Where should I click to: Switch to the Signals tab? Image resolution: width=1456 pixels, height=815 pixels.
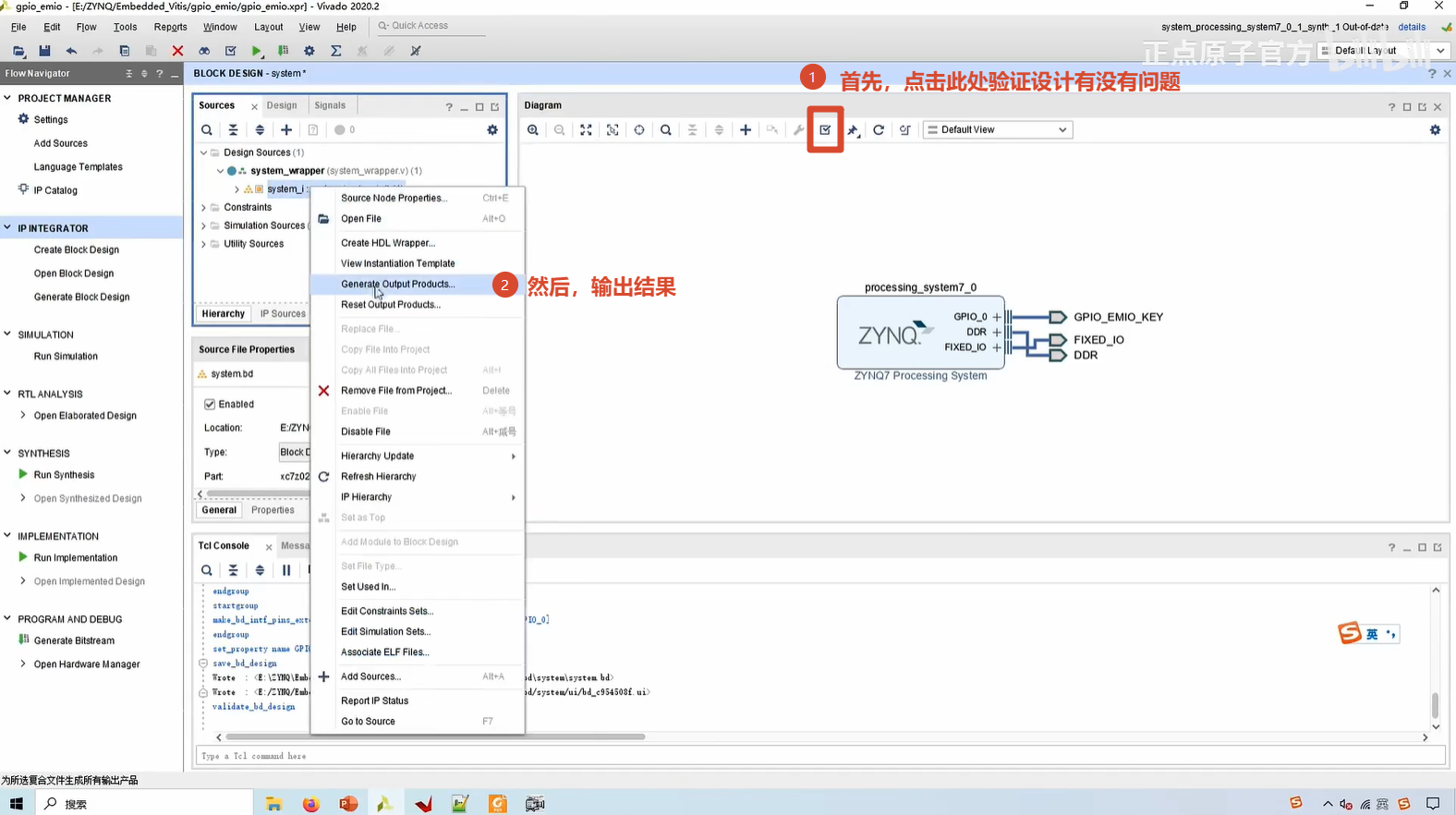(330, 105)
